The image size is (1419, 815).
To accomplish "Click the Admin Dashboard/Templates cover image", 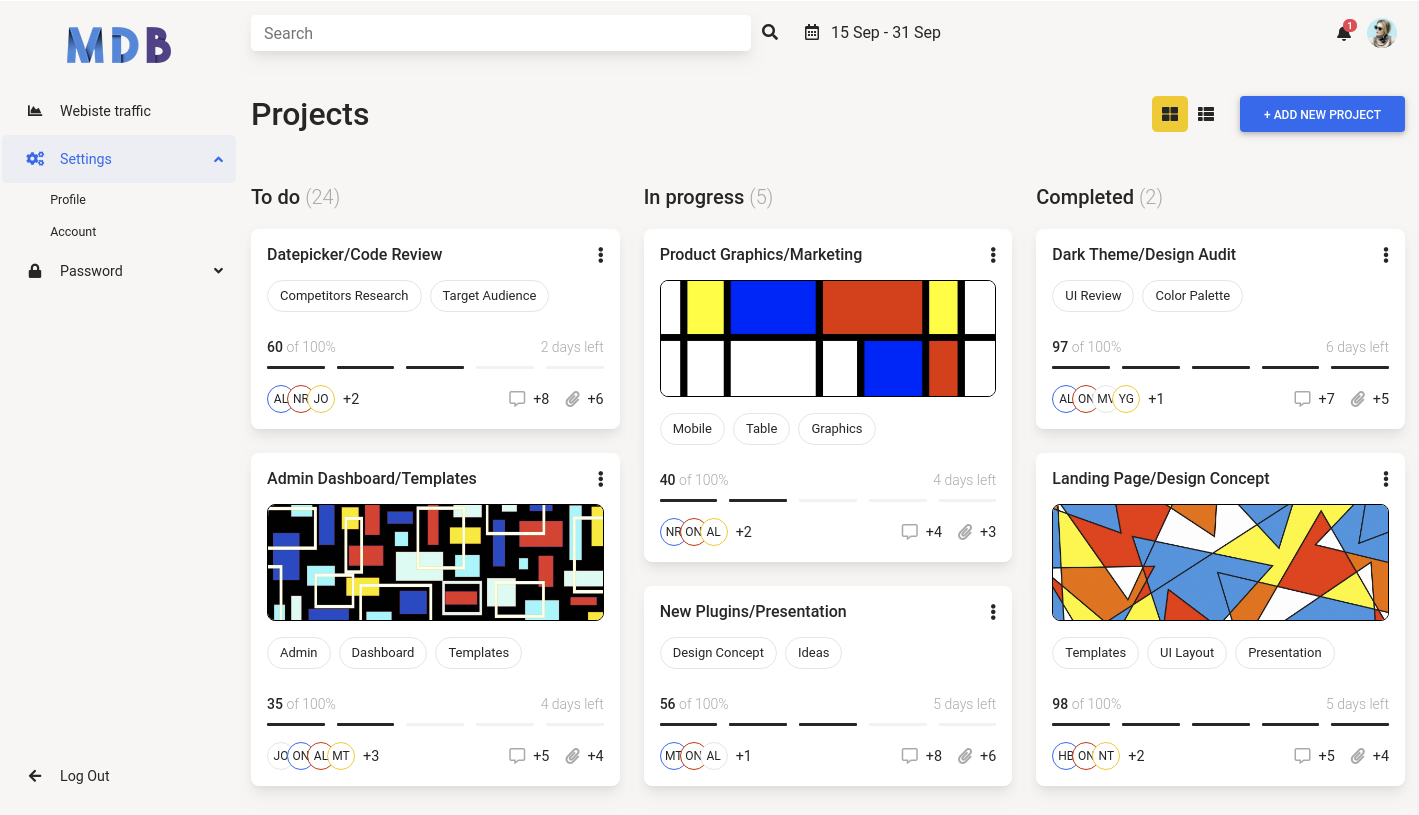I will (x=435, y=562).
